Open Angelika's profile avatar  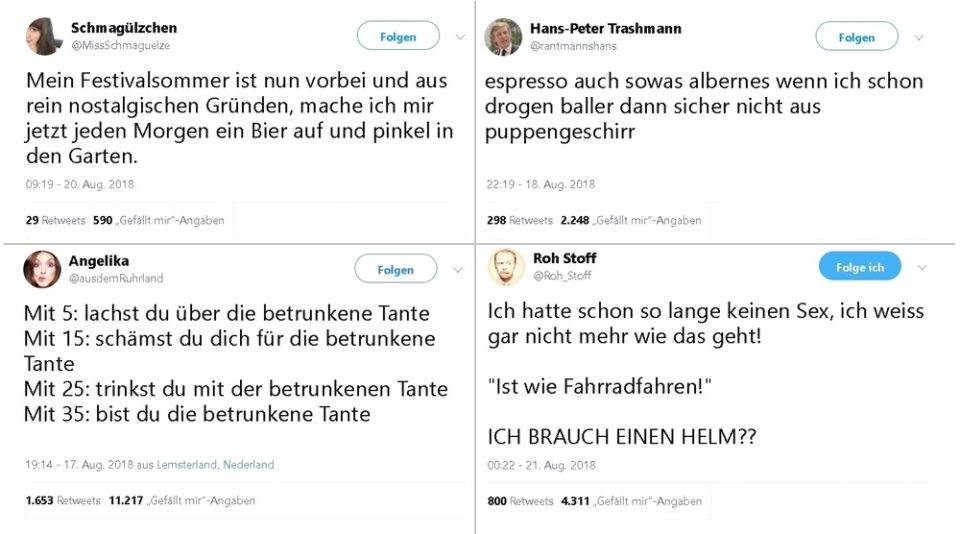pyautogui.click(x=42, y=269)
